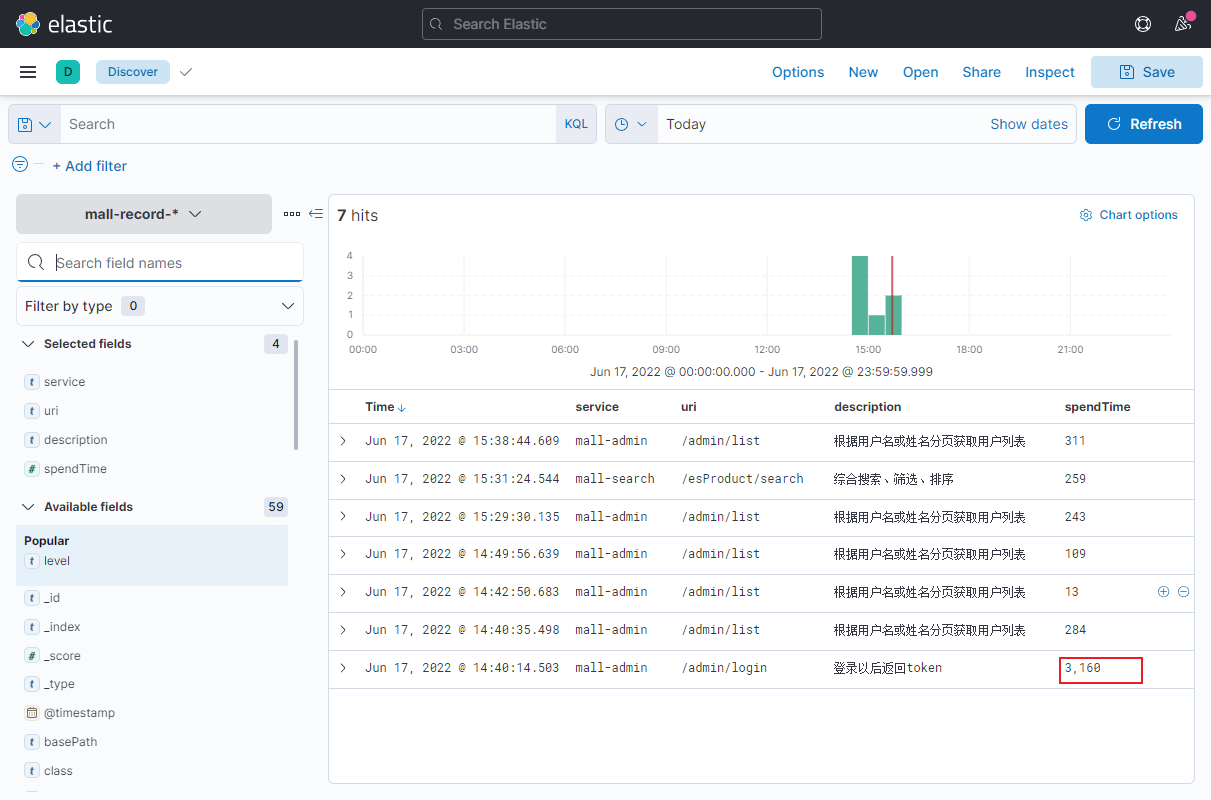Click the magnifier in the field names search box
The height and width of the screenshot is (800, 1211).
(35, 262)
